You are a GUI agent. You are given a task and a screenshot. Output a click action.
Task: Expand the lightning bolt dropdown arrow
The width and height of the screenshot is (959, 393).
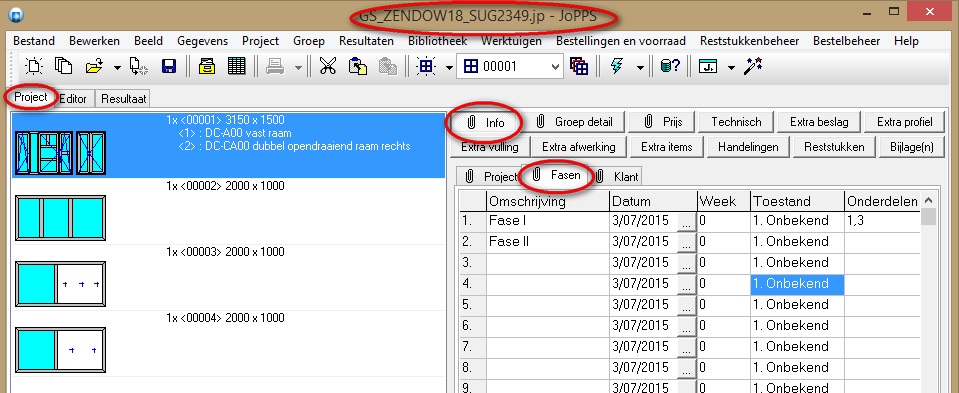pyautogui.click(x=640, y=67)
